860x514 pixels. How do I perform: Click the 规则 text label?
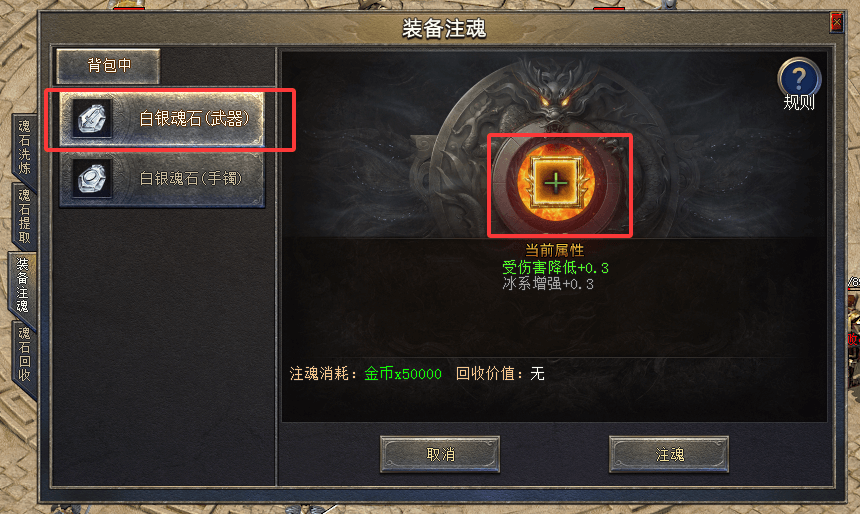[799, 103]
